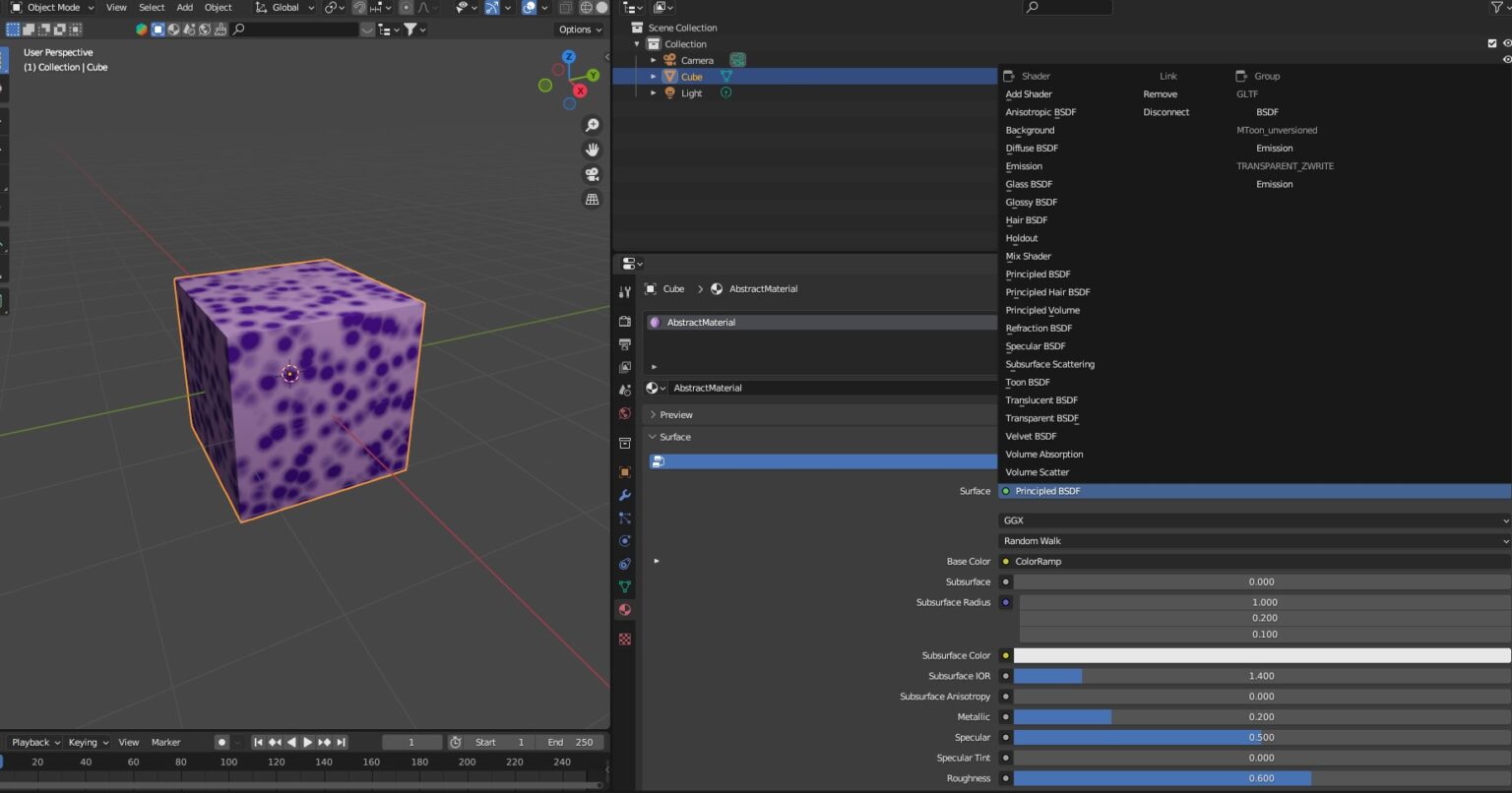1512x793 pixels.
Task: Click the Disconnect link in the shader menu
Action: pos(1165,112)
